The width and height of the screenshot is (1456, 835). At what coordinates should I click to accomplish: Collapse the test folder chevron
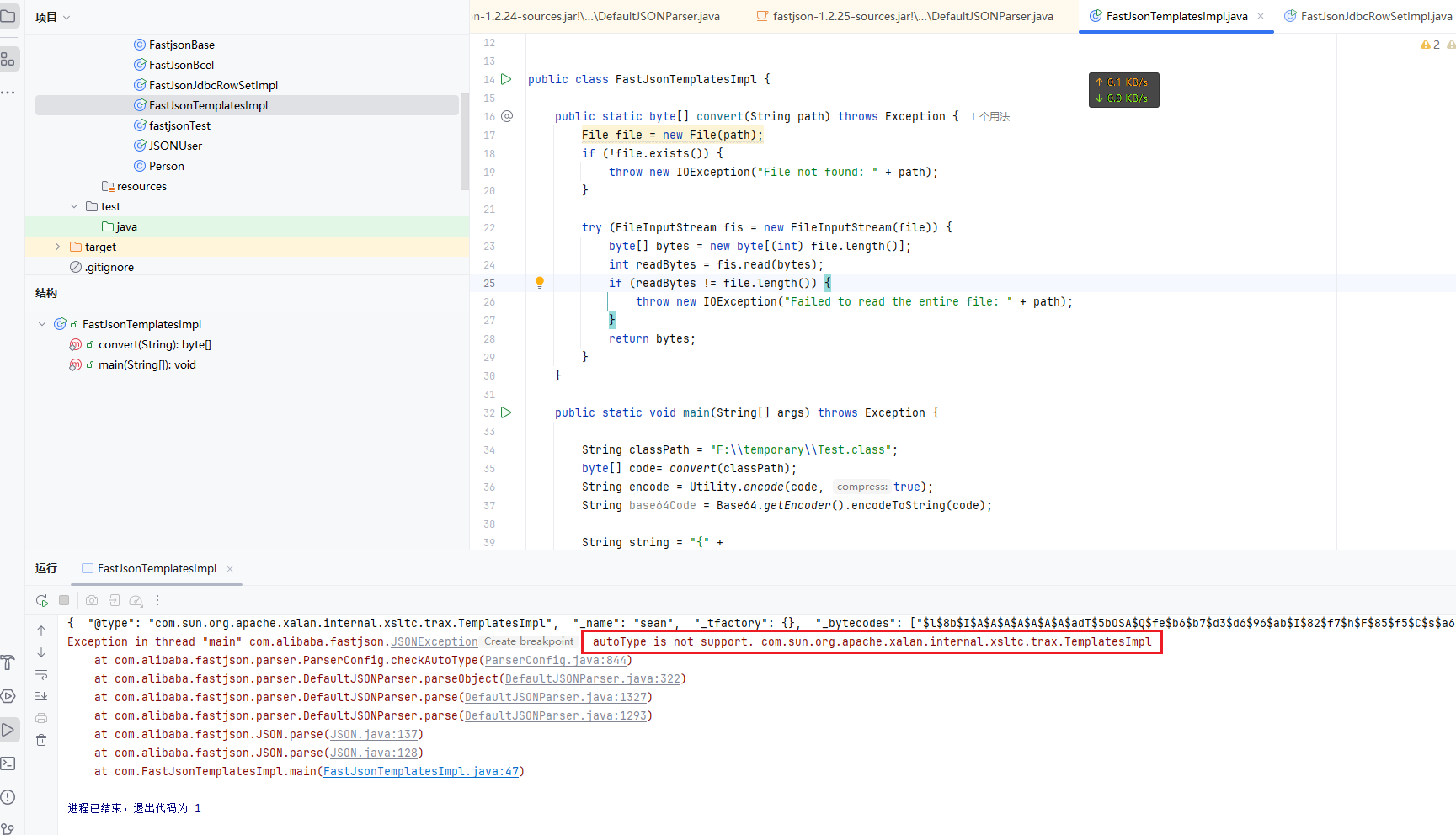pos(74,206)
